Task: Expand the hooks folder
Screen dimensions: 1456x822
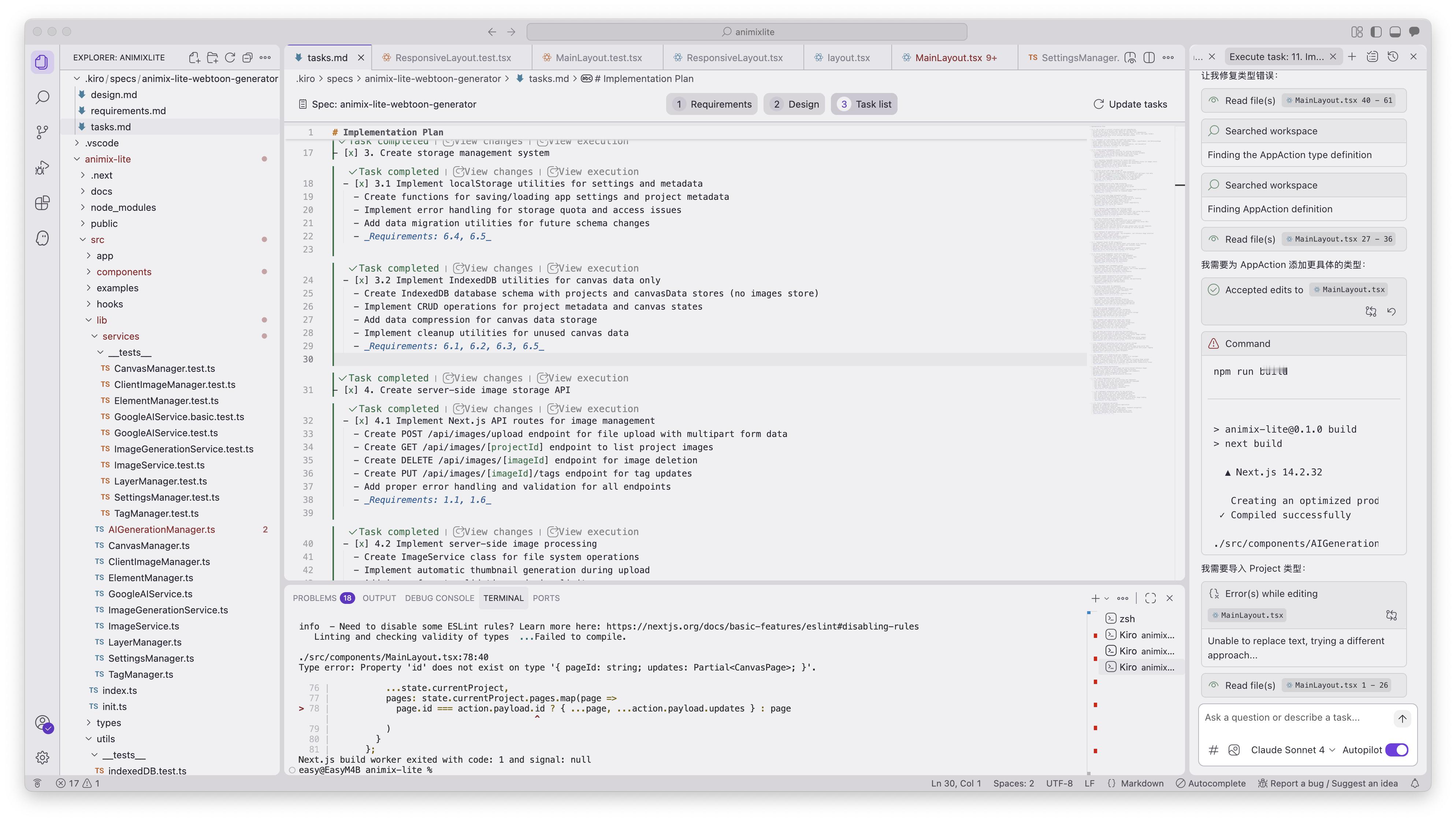Action: (x=89, y=304)
